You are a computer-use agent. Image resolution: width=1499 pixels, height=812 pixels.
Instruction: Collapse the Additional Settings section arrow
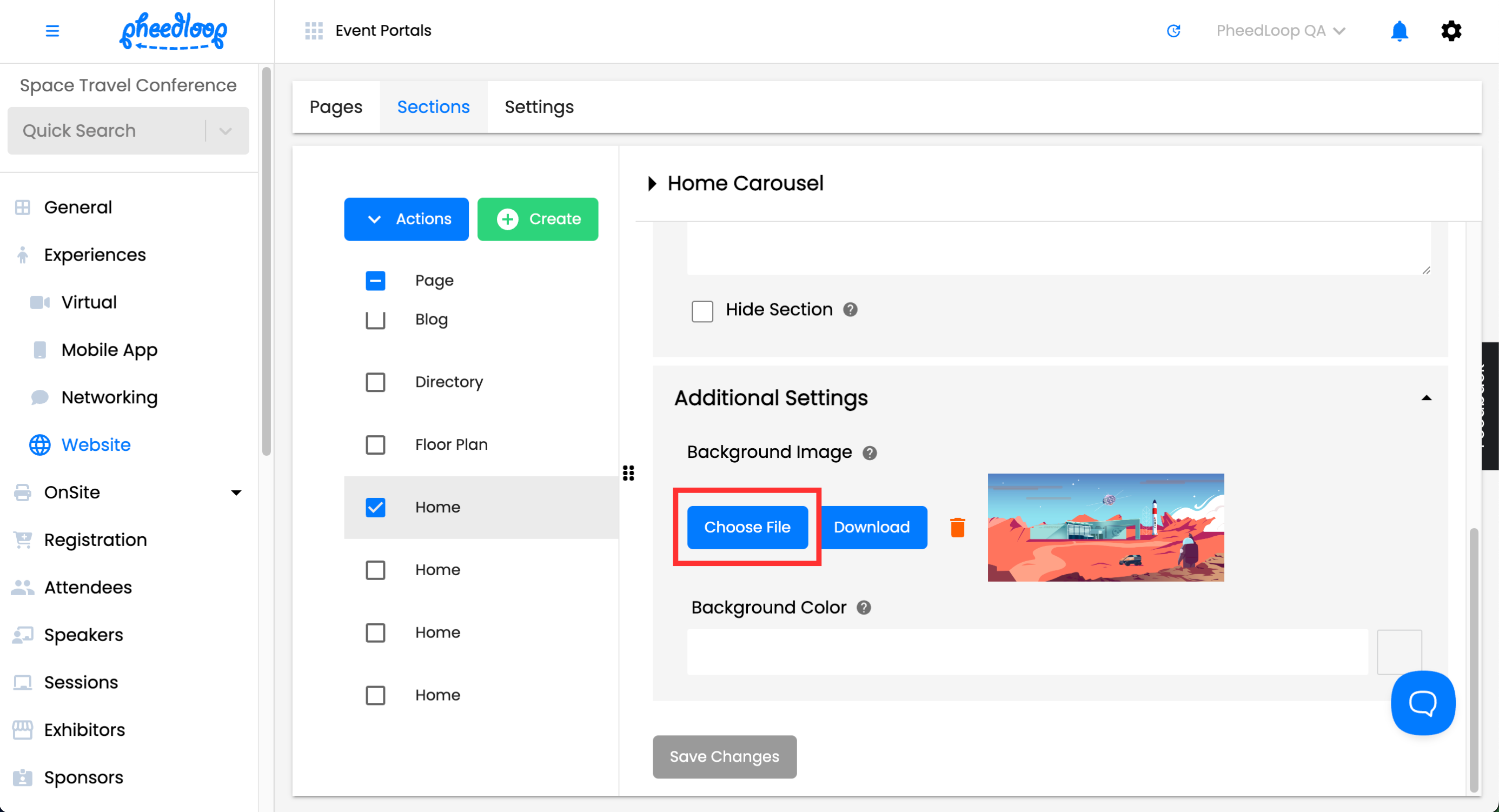pyautogui.click(x=1426, y=398)
